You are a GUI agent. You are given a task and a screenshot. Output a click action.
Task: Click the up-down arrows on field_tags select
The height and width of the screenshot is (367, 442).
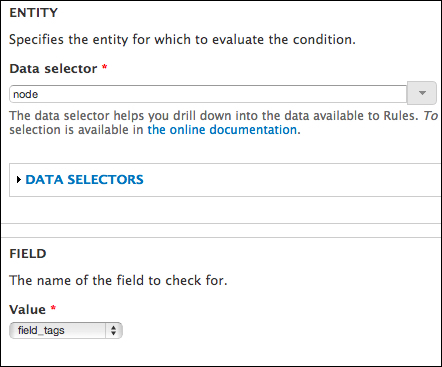[x=114, y=331]
